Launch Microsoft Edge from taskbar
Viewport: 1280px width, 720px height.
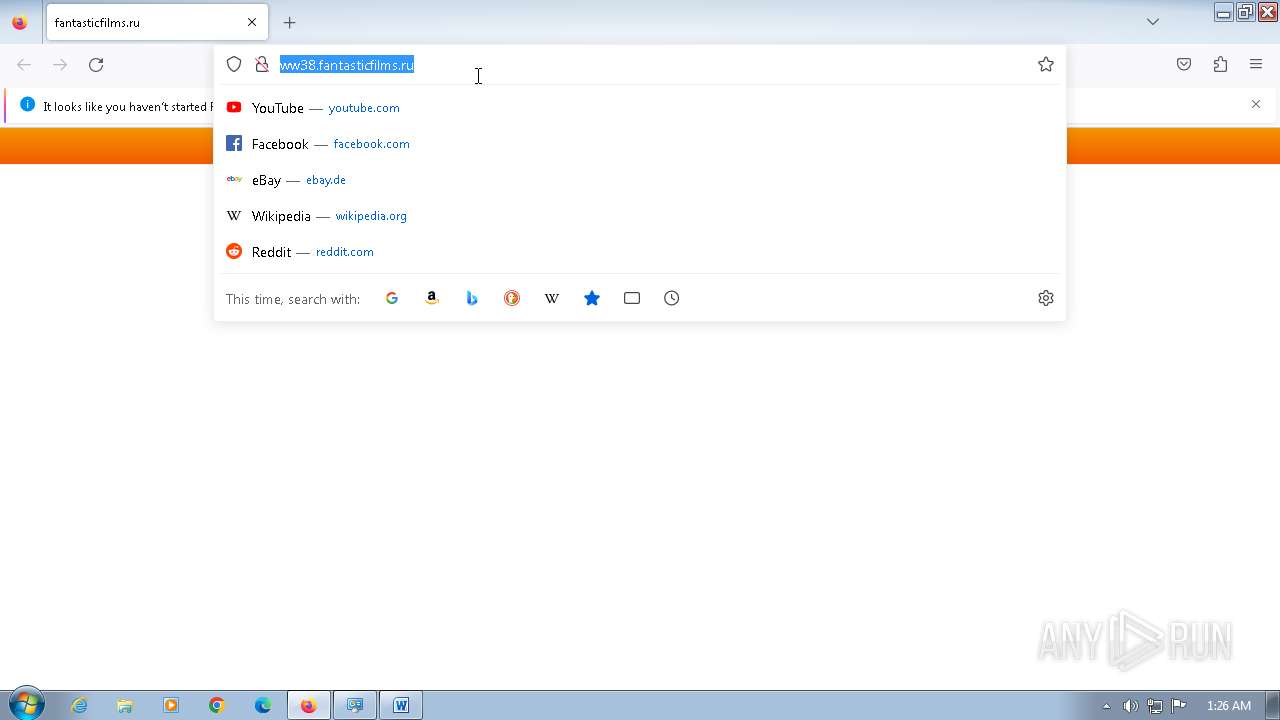coord(263,705)
